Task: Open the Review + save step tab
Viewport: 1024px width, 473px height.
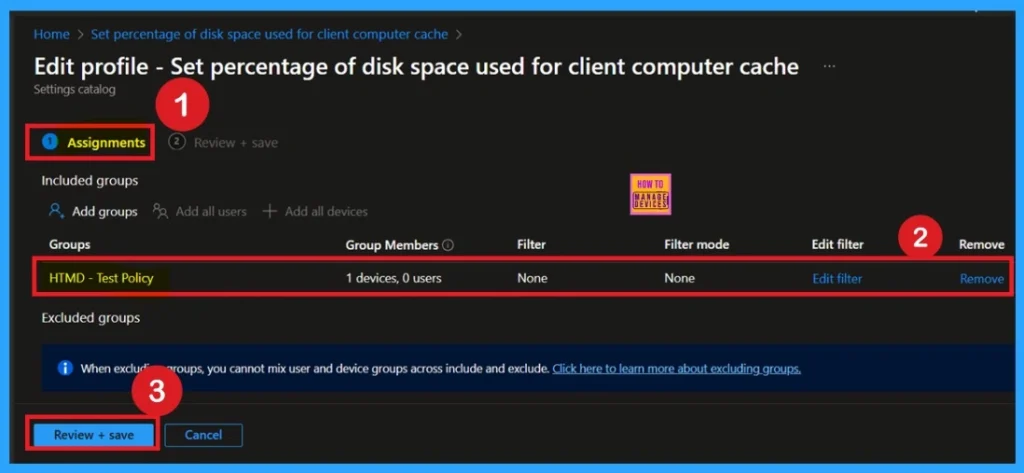Action: coord(235,143)
